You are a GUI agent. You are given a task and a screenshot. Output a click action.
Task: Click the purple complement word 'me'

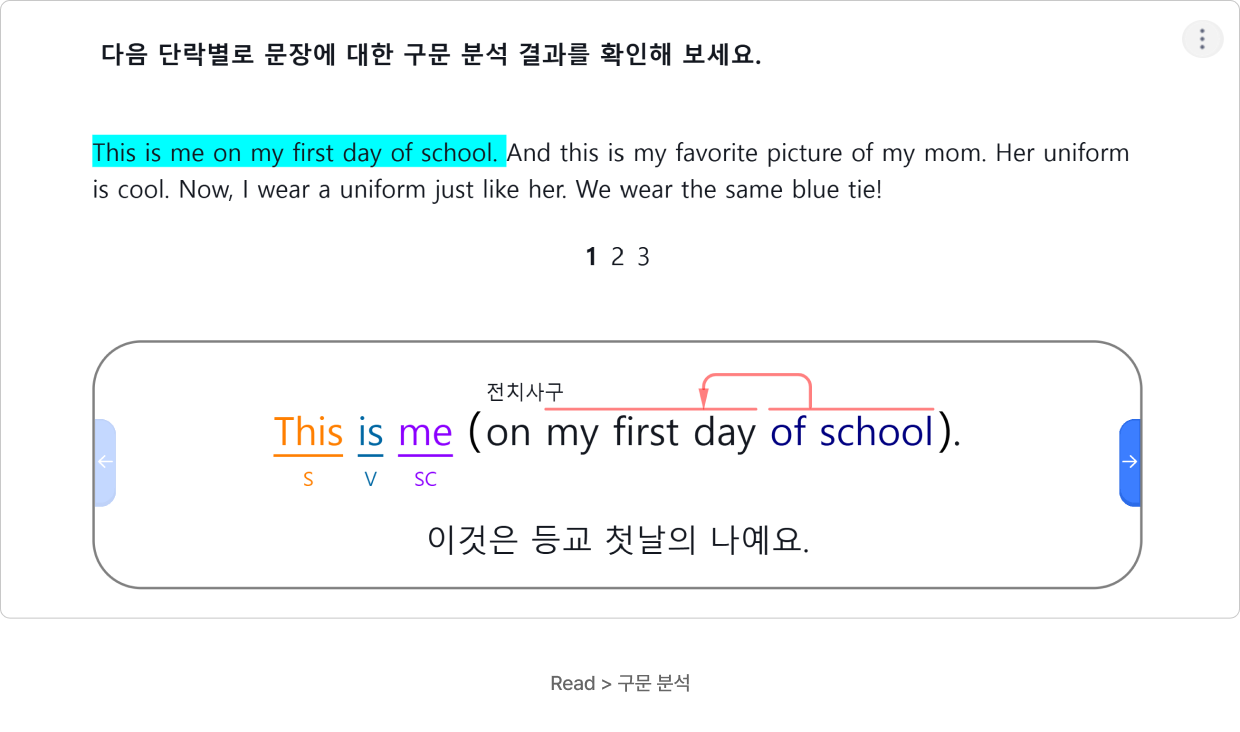click(425, 433)
